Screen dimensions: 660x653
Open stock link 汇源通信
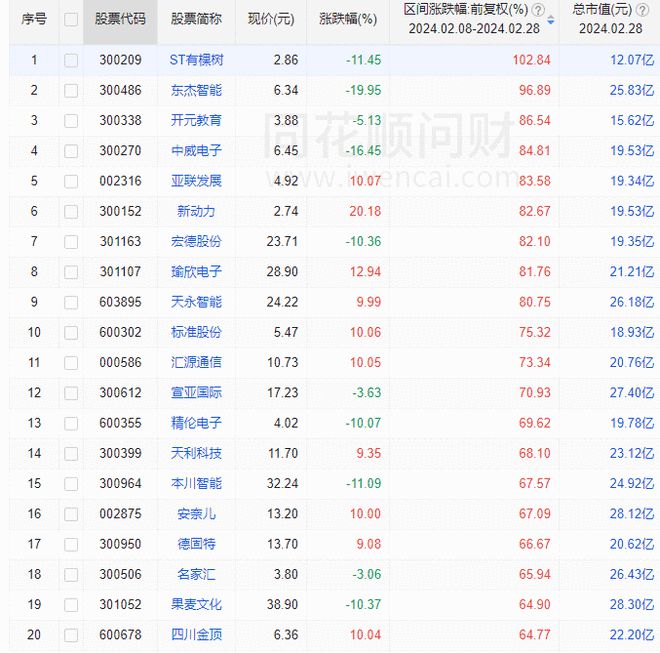pyautogui.click(x=196, y=362)
